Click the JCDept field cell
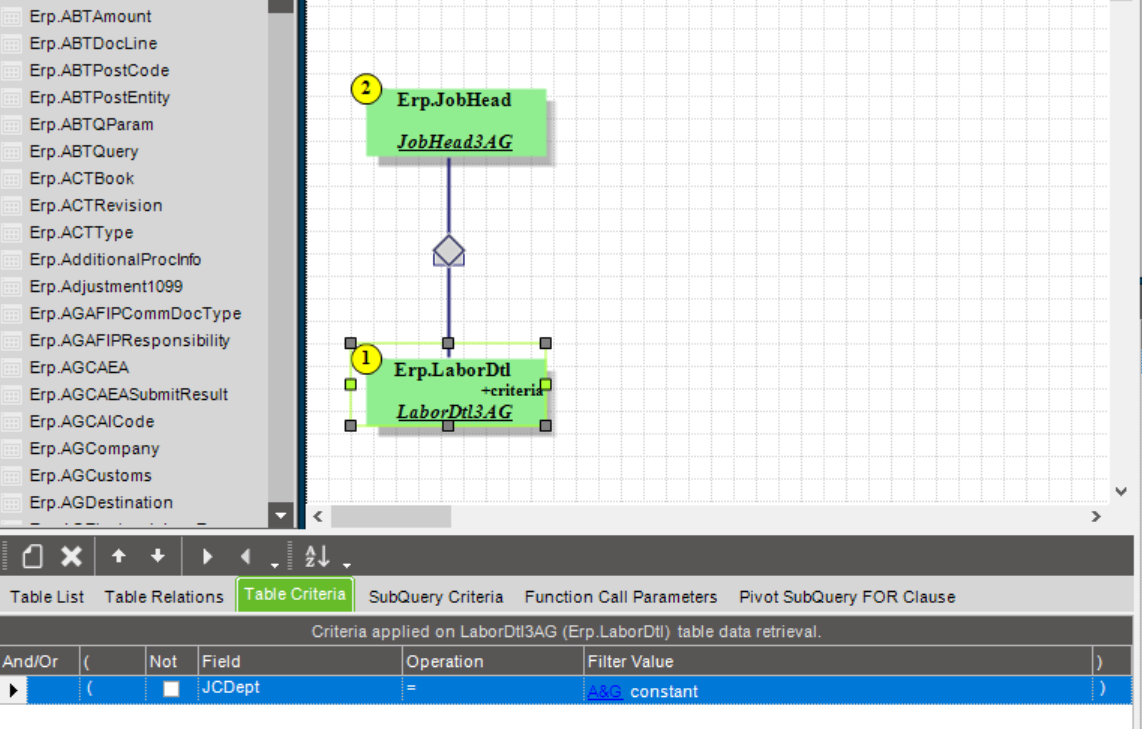The height and width of the screenshot is (729, 1142). (x=300, y=689)
